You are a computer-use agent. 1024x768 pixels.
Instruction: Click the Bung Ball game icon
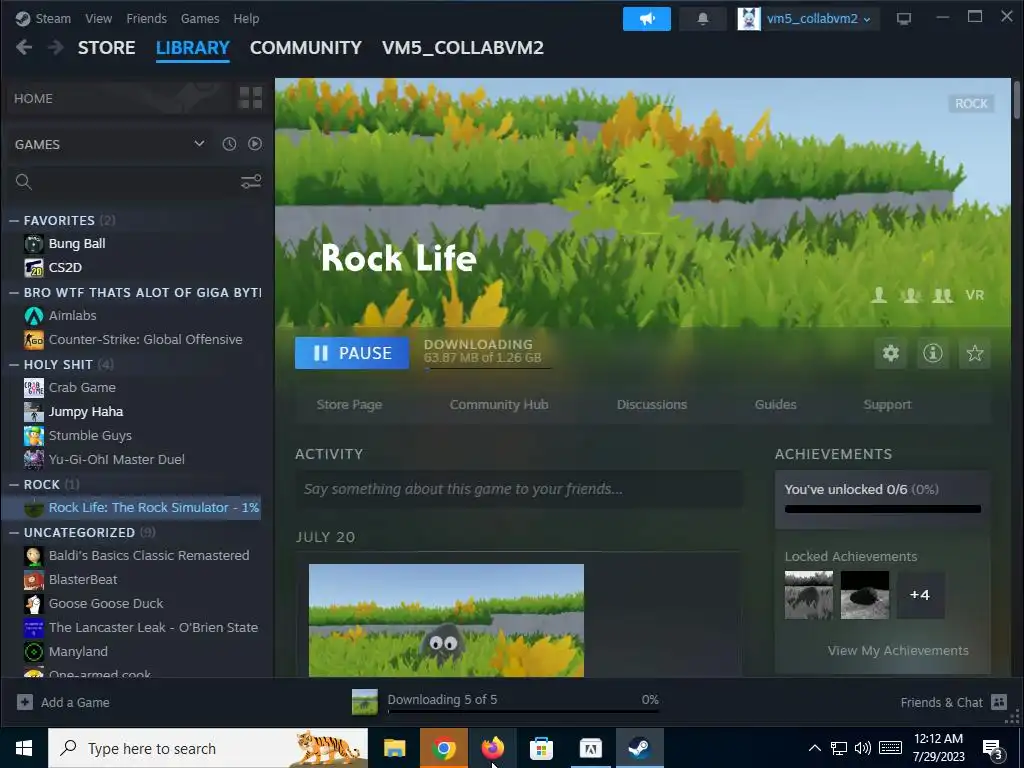(34, 244)
